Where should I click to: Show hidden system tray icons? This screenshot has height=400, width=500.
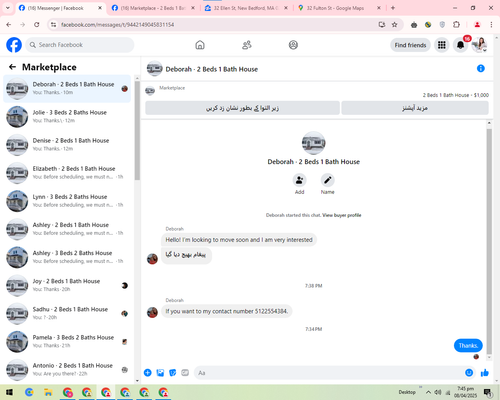[x=428, y=392]
